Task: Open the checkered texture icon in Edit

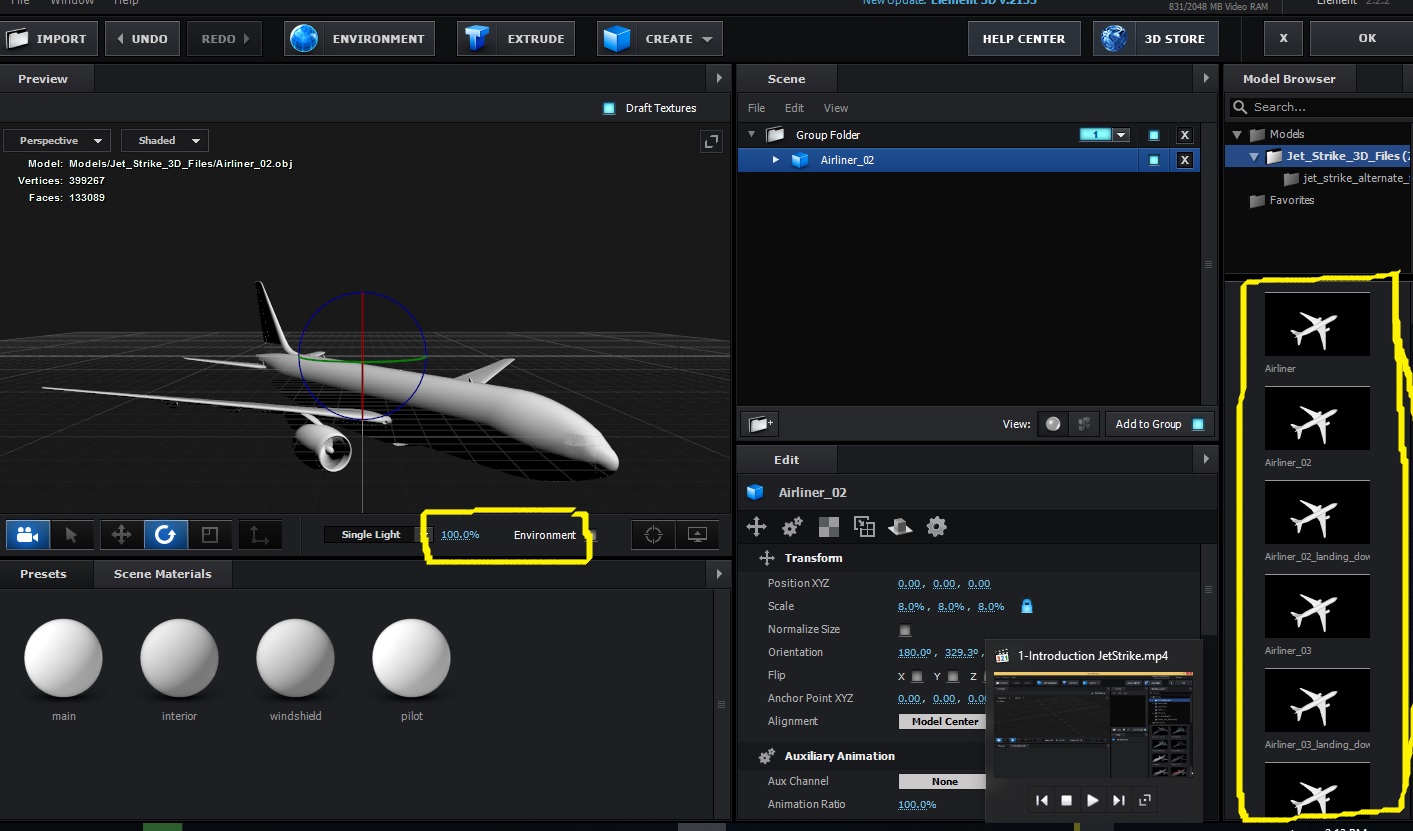Action: (x=828, y=526)
